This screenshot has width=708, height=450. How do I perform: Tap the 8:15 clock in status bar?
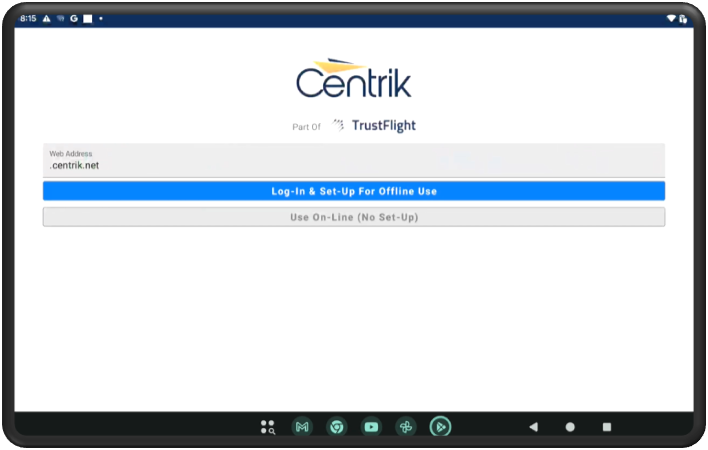28,19
